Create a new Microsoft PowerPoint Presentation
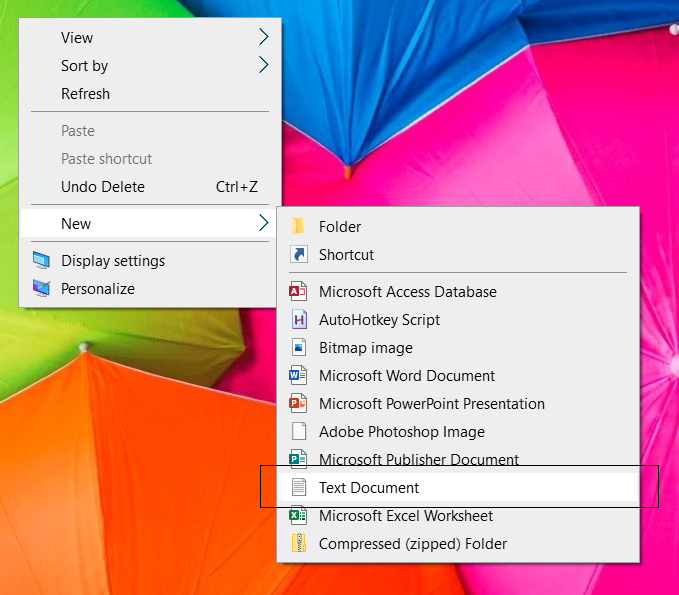The width and height of the screenshot is (679, 595). [458, 404]
